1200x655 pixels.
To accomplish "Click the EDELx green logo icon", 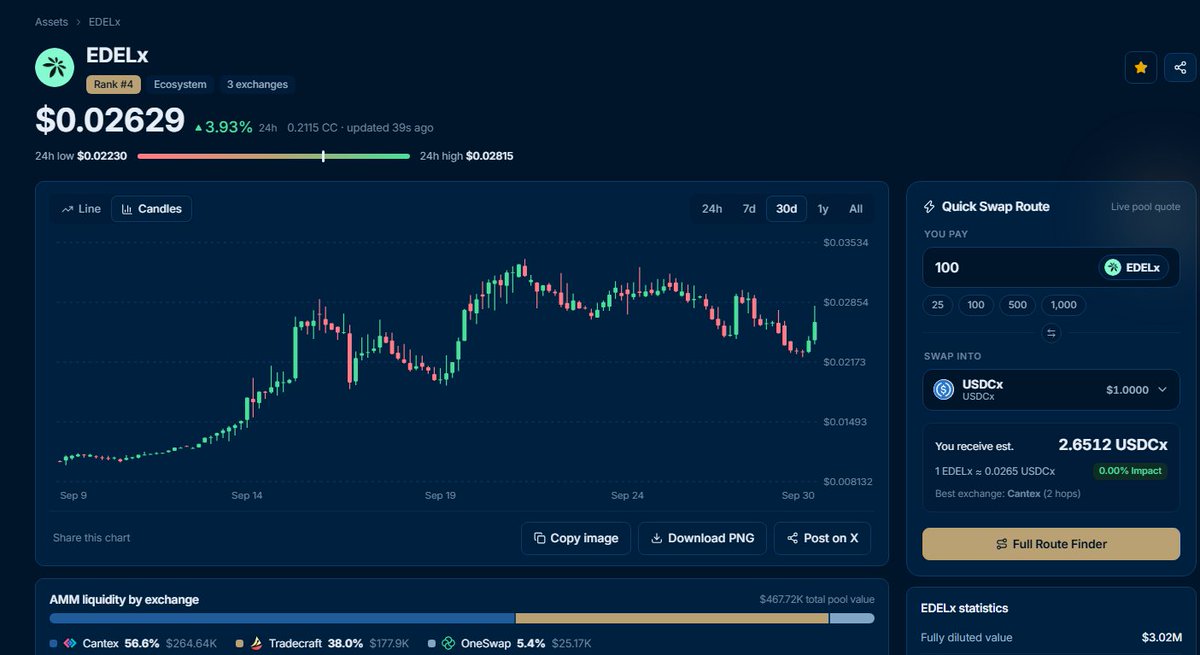I will pos(55,67).
